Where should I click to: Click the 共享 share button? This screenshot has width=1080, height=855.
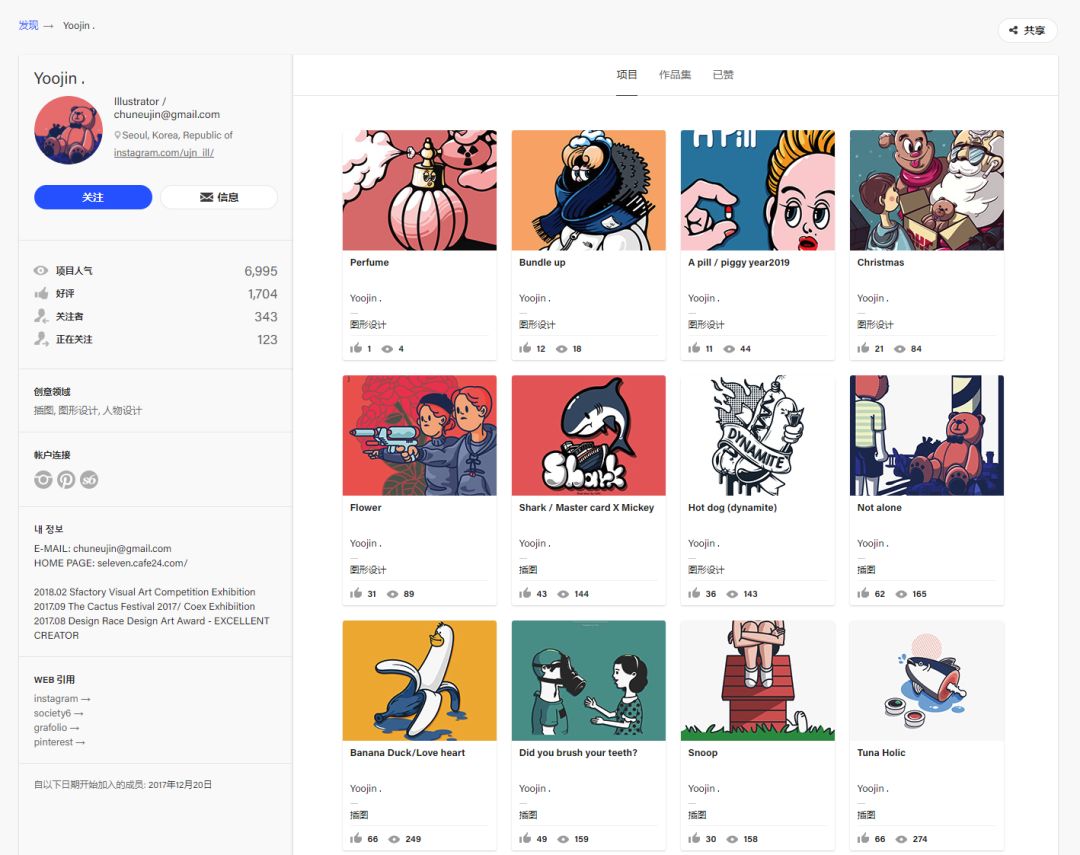pos(1027,30)
